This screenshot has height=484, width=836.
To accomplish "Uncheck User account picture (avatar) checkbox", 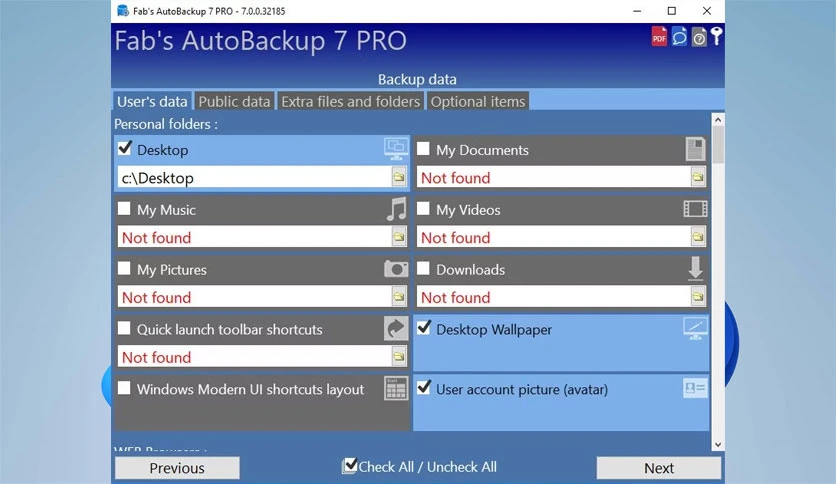I will 423,387.
